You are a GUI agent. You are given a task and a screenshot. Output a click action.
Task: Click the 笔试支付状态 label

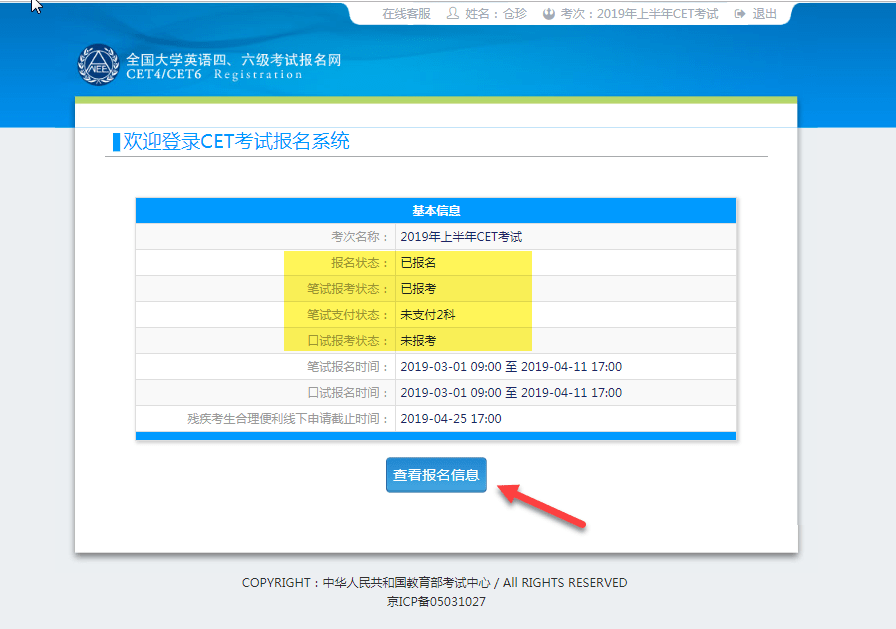[x=348, y=315]
